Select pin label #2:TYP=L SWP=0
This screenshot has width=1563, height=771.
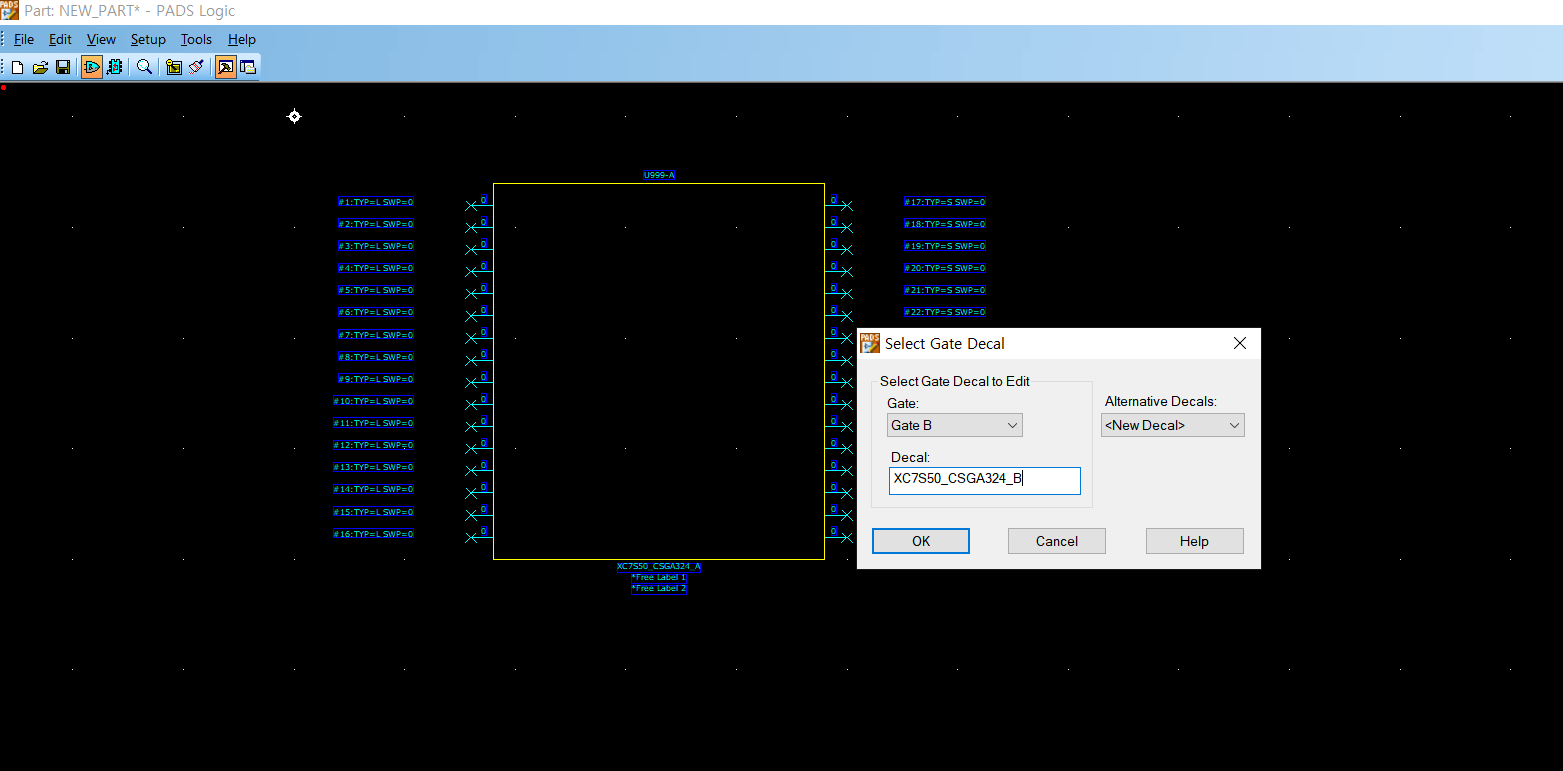coord(375,224)
